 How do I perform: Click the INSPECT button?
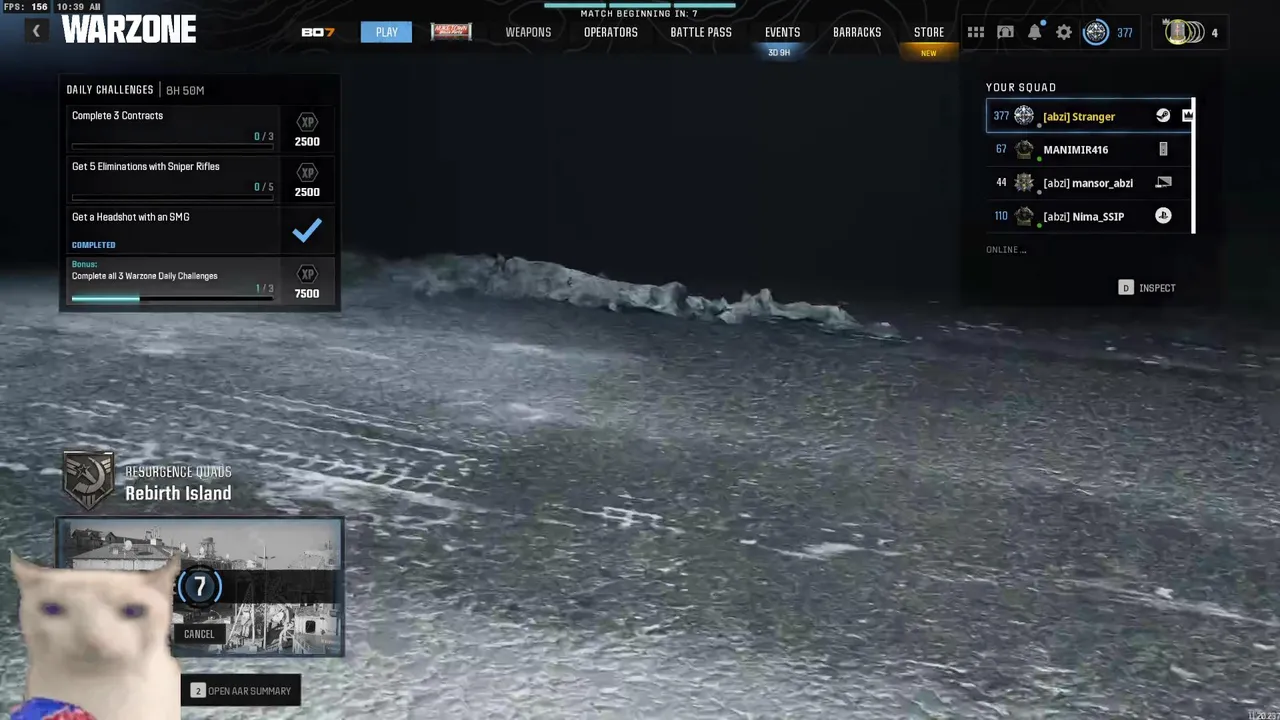pyautogui.click(x=1146, y=288)
